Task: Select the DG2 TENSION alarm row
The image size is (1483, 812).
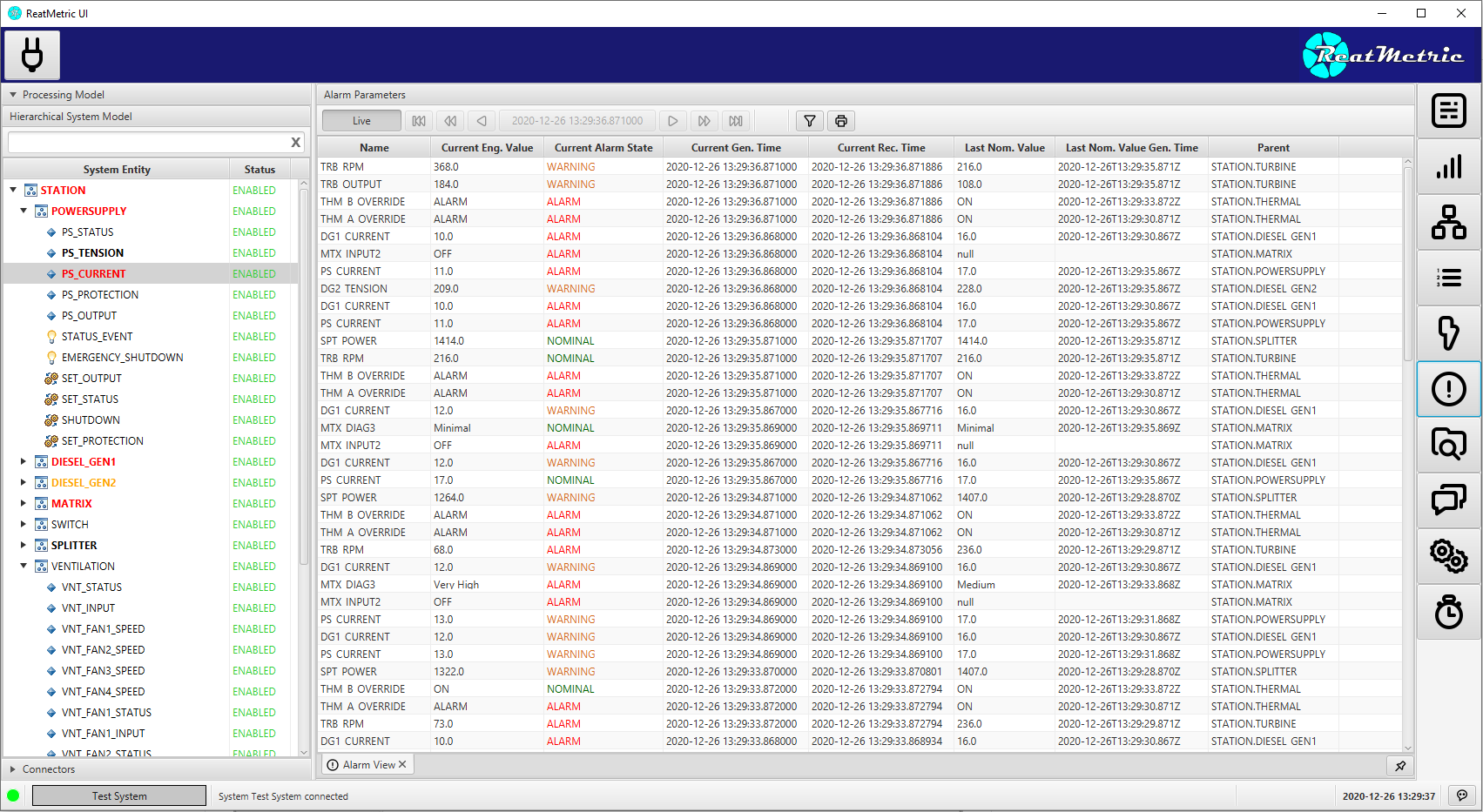Action: [860, 288]
